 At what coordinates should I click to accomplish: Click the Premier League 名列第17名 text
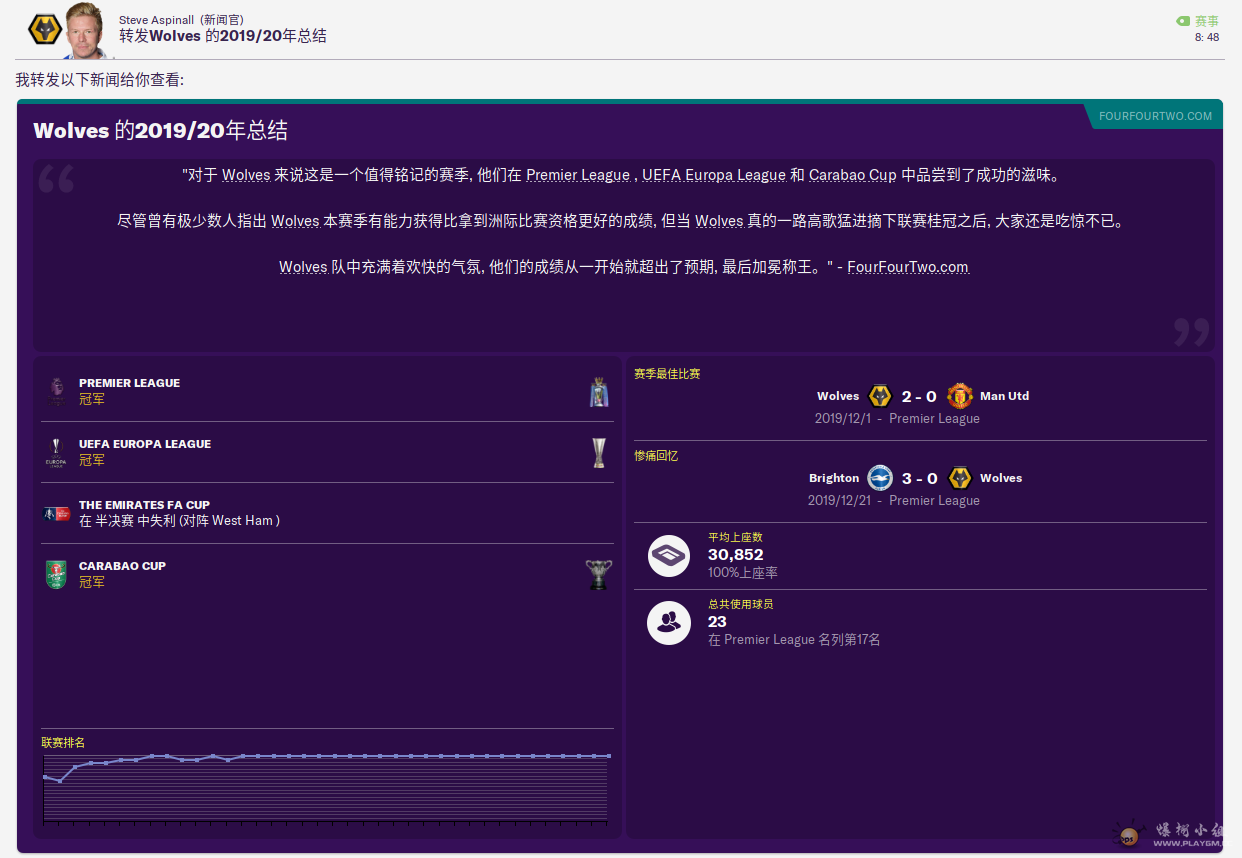tap(794, 640)
